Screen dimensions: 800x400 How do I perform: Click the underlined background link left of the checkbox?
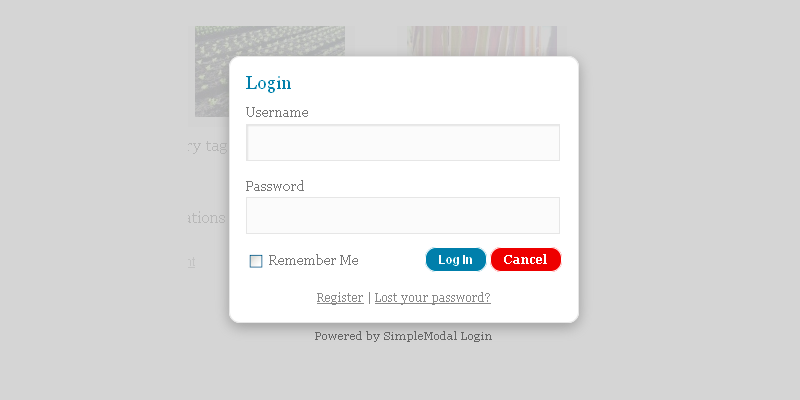[191, 263]
